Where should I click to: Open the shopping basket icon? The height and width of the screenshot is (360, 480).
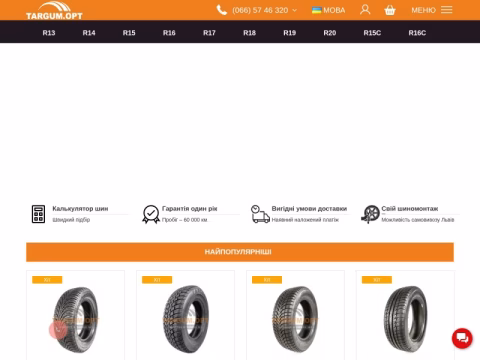pos(390,10)
